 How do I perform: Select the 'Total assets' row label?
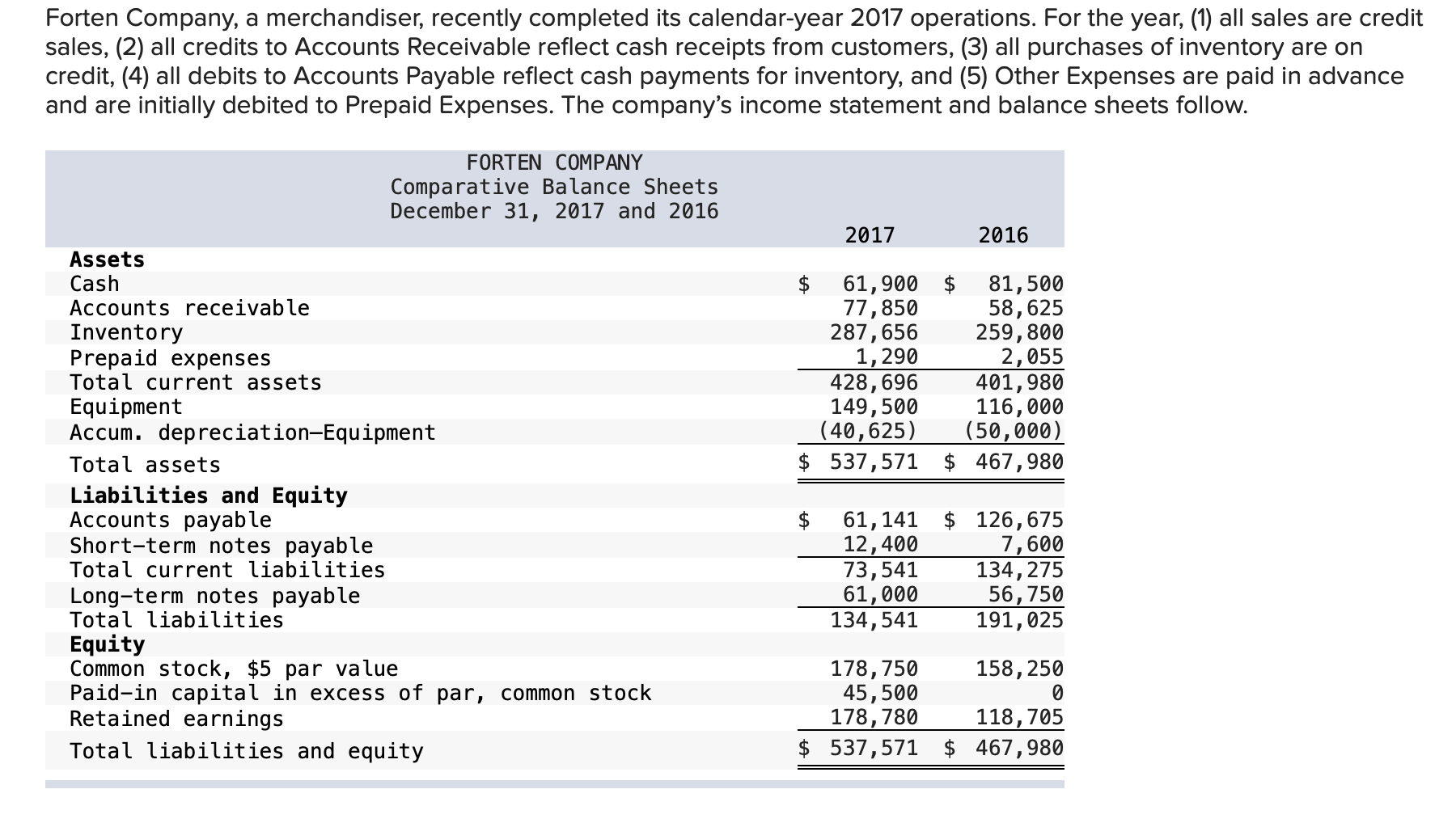pos(145,465)
